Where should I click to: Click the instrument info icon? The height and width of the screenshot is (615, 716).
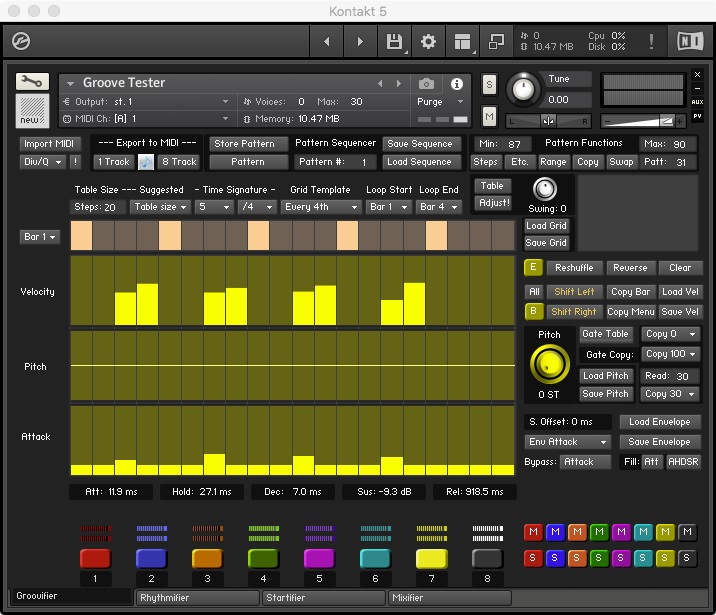point(458,84)
